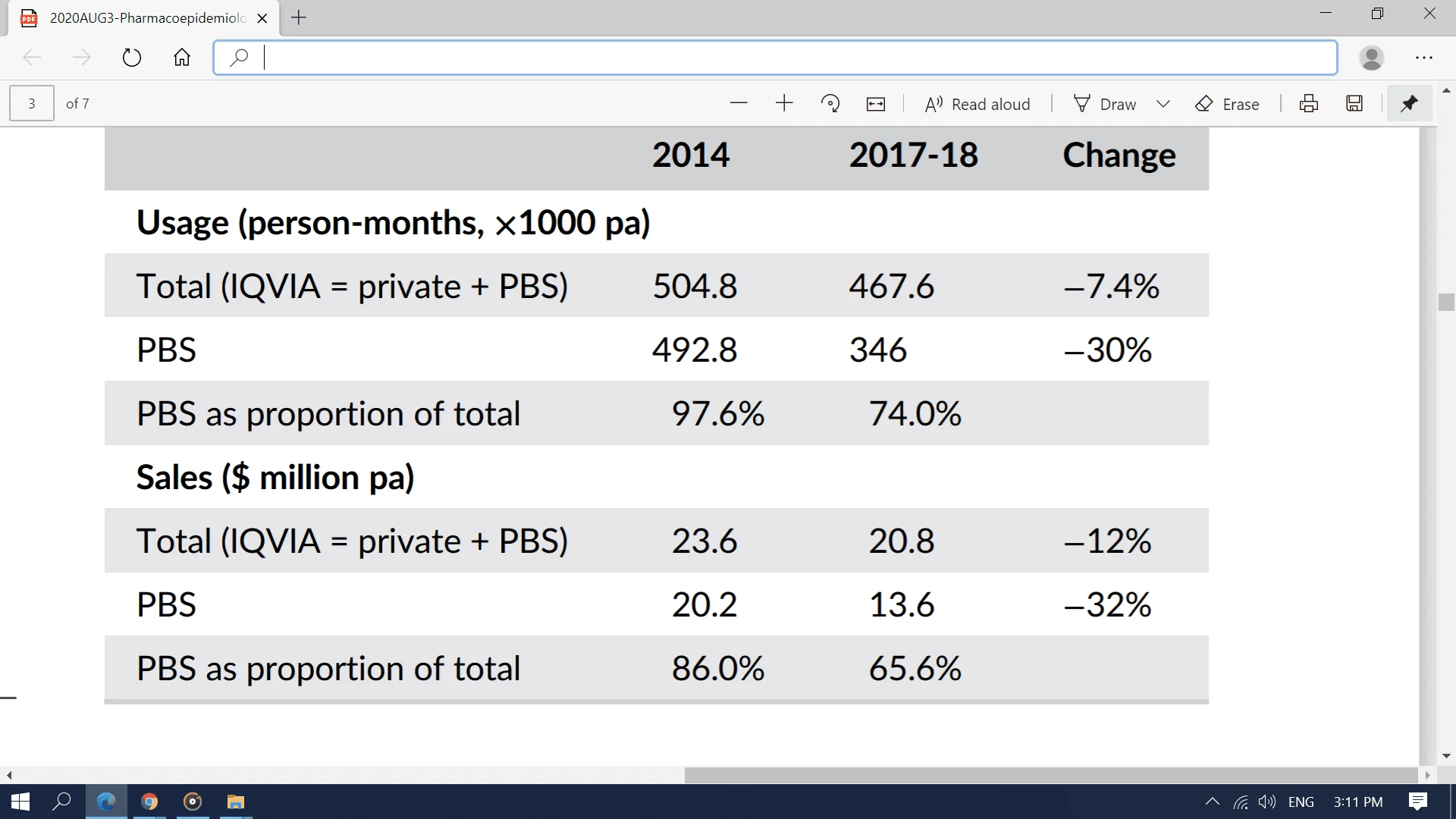Viewport: 1456px width, 819px height.
Task: Open the Windows Start menu
Action: tap(20, 802)
